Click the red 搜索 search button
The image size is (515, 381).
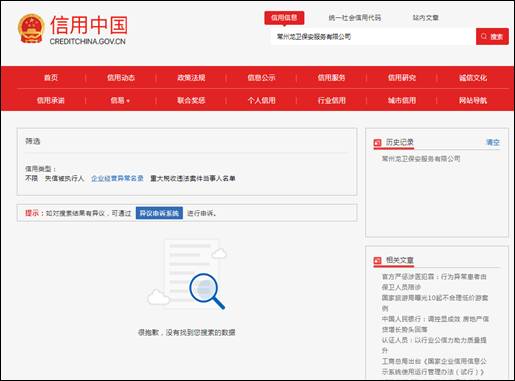(492, 36)
